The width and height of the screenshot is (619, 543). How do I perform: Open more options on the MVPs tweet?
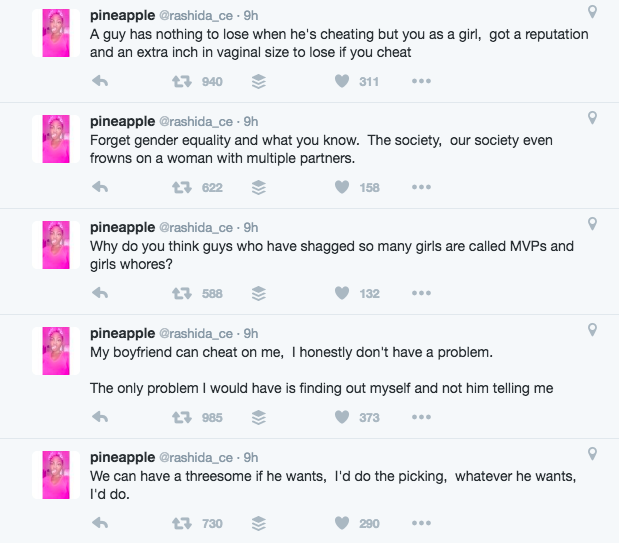421,293
